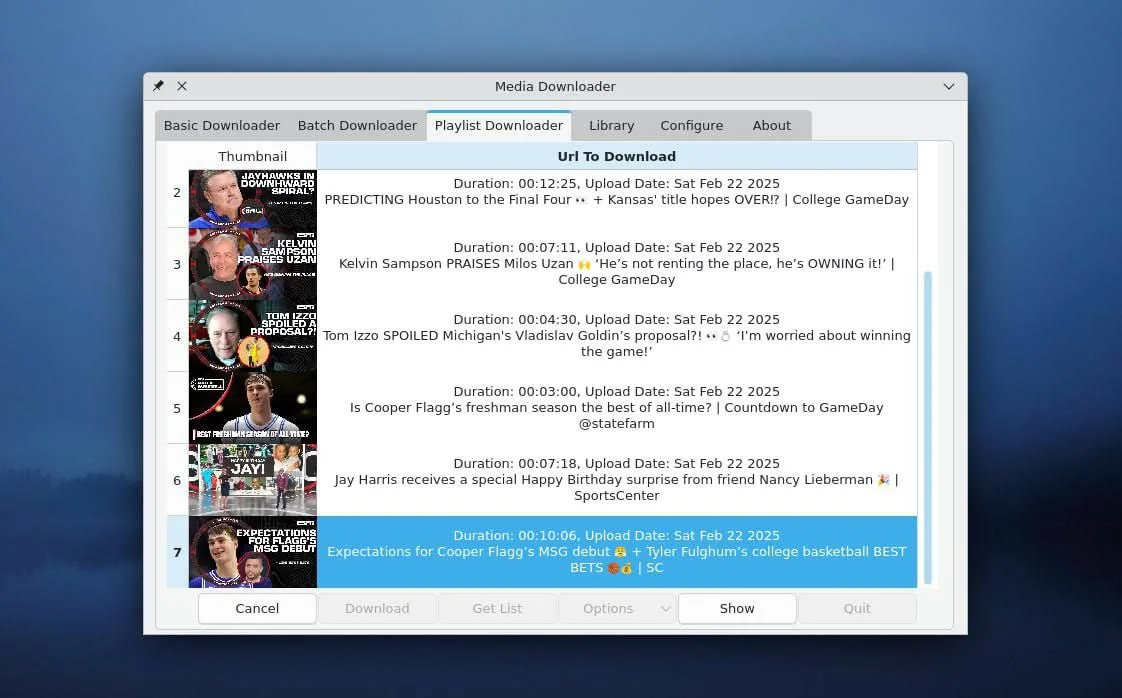Select the About tab
This screenshot has width=1122, height=698.
771,126
